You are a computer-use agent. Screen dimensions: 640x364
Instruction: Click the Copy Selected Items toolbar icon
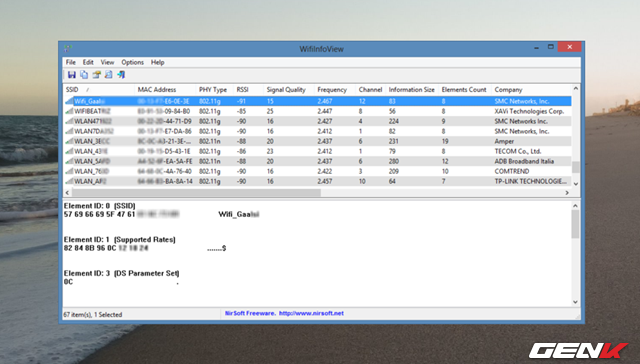pyautogui.click(x=84, y=75)
